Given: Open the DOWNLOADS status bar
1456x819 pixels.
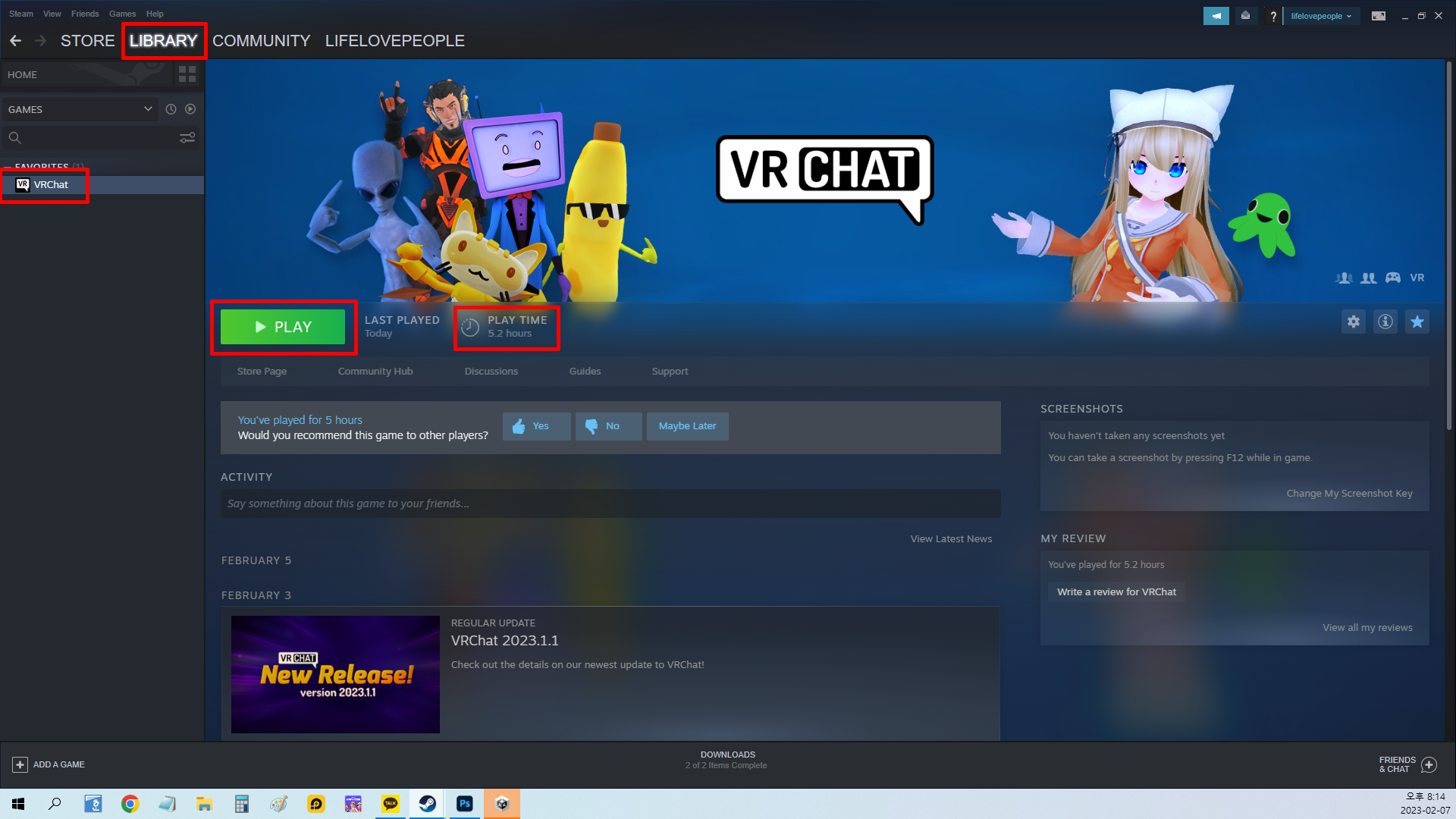Looking at the screenshot, I should [727, 760].
